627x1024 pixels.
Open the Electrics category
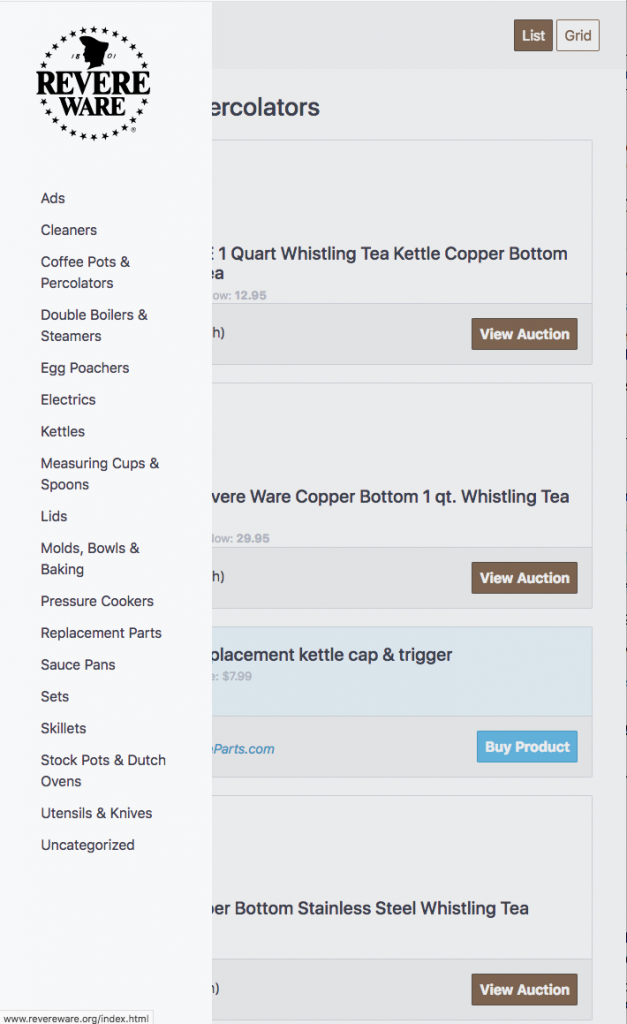pos(68,400)
